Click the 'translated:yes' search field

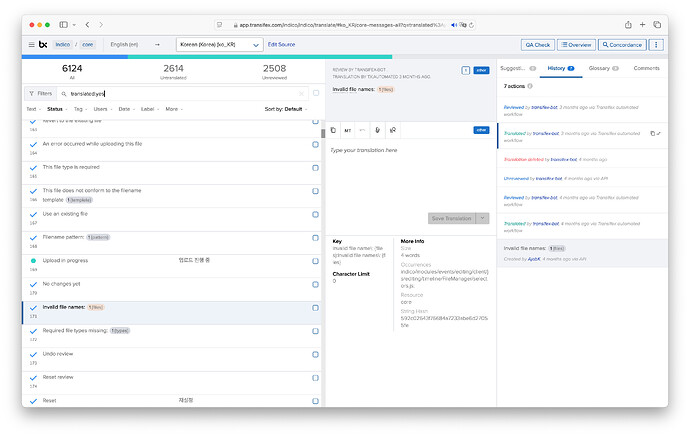pyautogui.click(x=183, y=94)
